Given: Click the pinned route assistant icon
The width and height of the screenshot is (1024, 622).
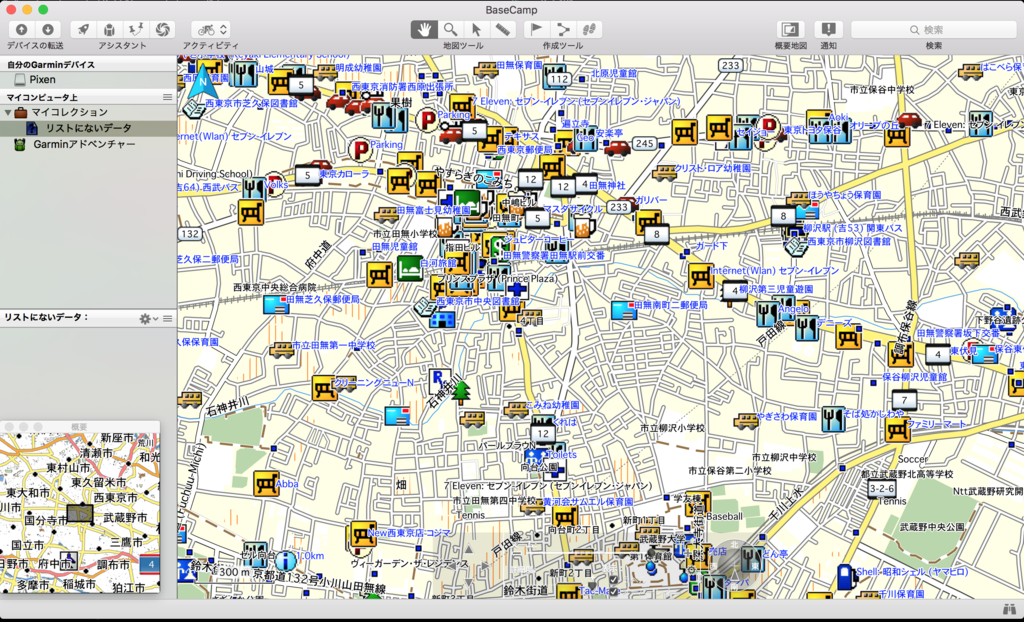Looking at the screenshot, I should tap(136, 29).
